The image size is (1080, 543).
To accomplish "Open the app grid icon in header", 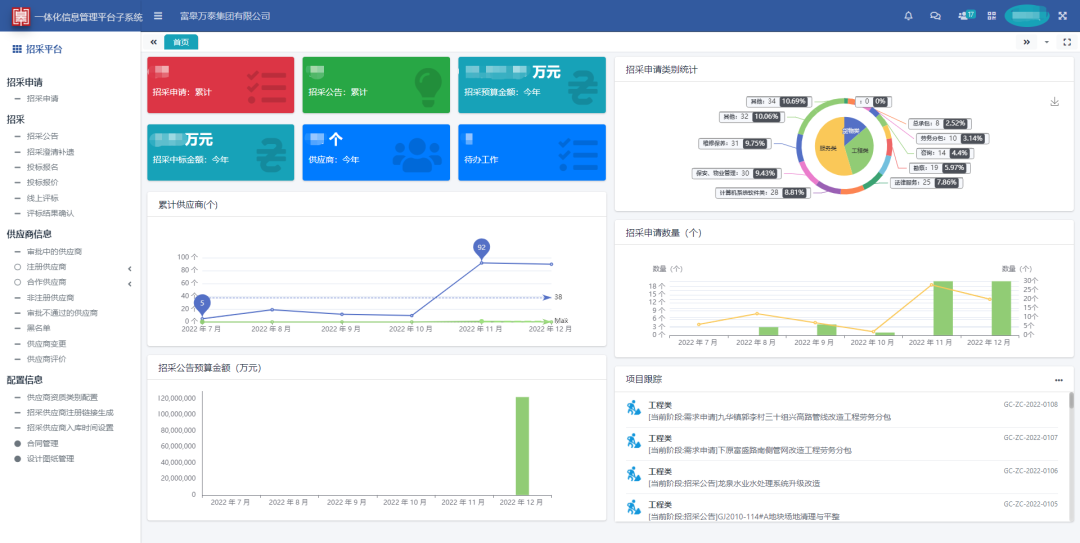I will (992, 16).
